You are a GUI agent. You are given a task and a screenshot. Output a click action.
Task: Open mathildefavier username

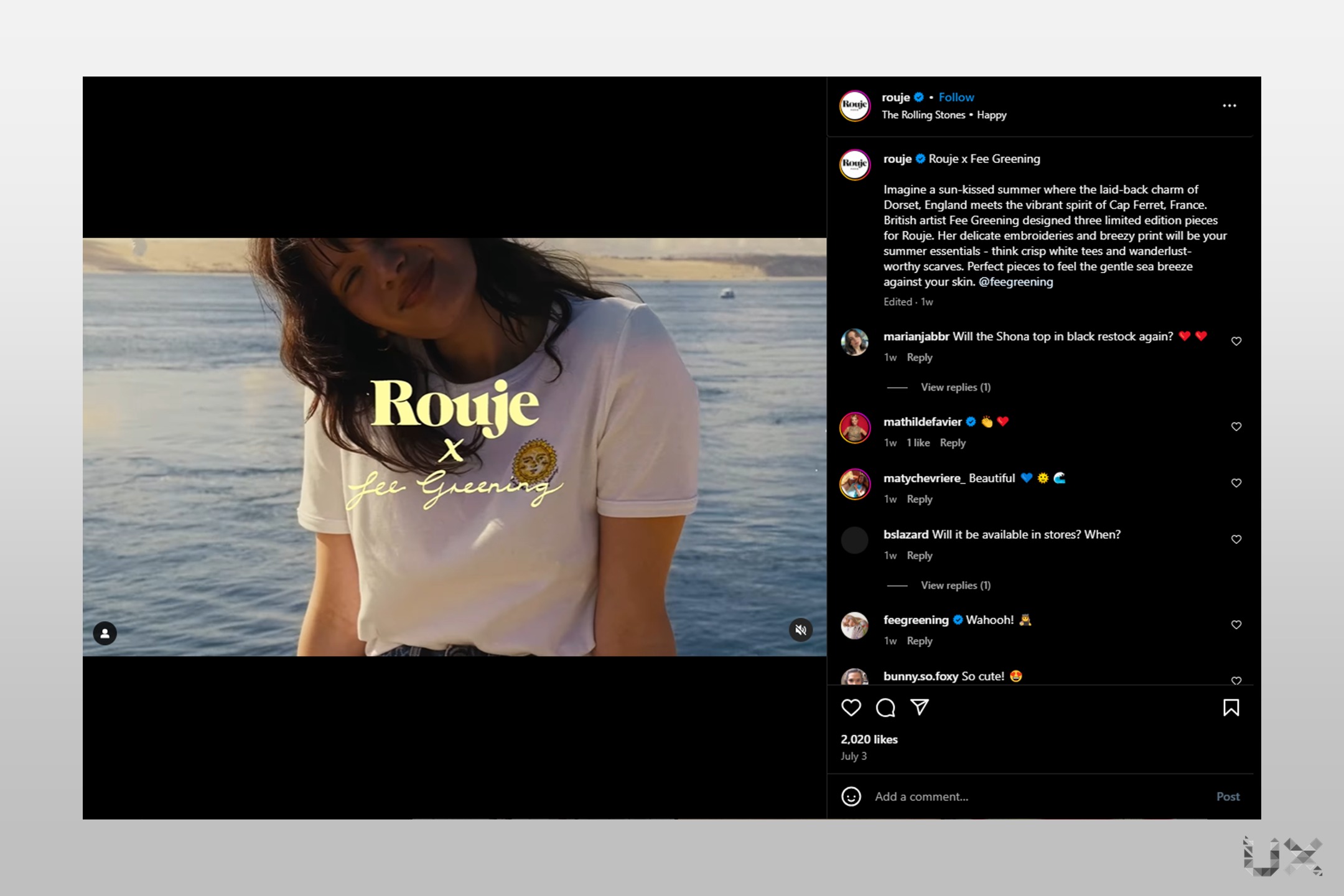[x=923, y=422]
